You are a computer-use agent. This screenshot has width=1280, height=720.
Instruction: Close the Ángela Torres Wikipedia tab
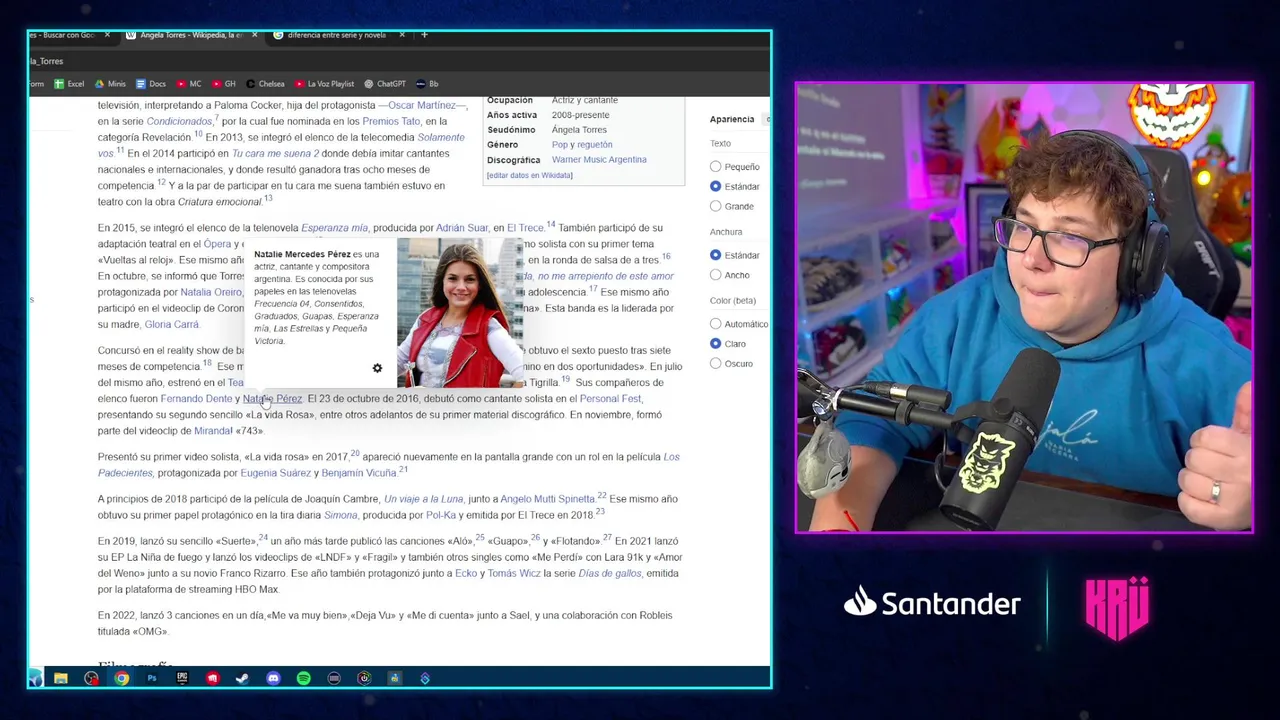pyautogui.click(x=254, y=35)
